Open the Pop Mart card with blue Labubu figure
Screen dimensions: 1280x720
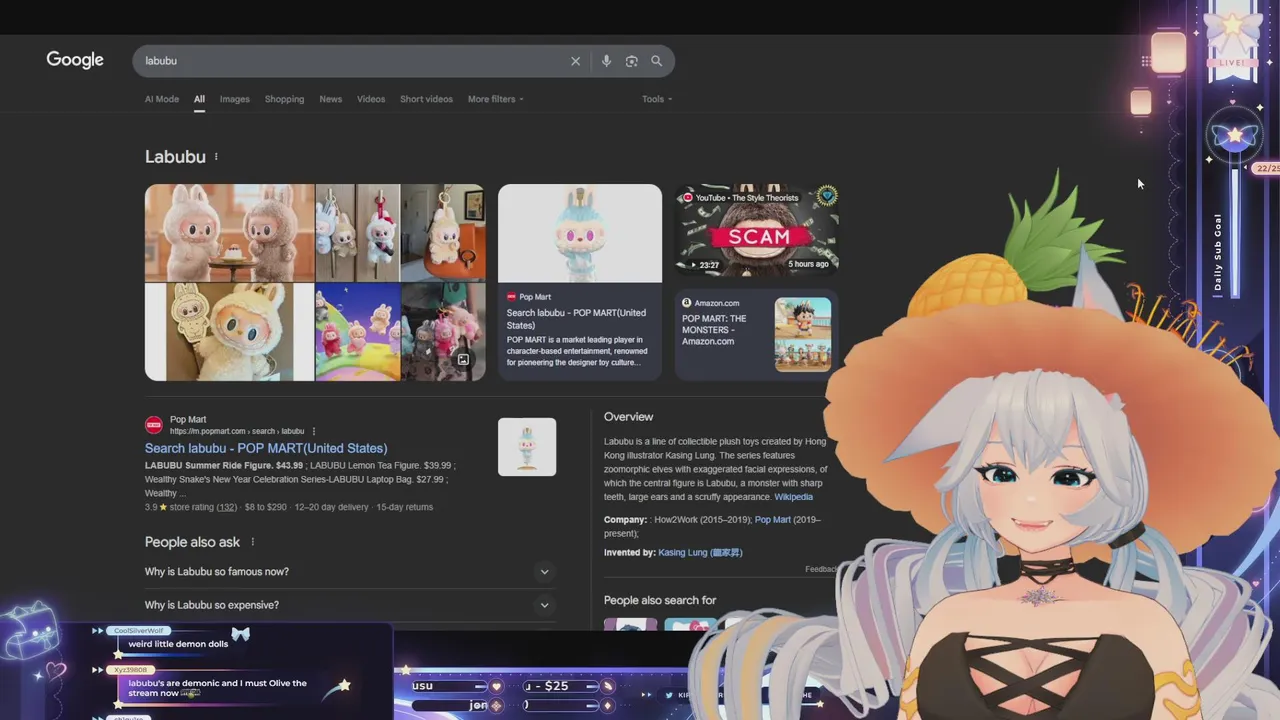tap(580, 282)
